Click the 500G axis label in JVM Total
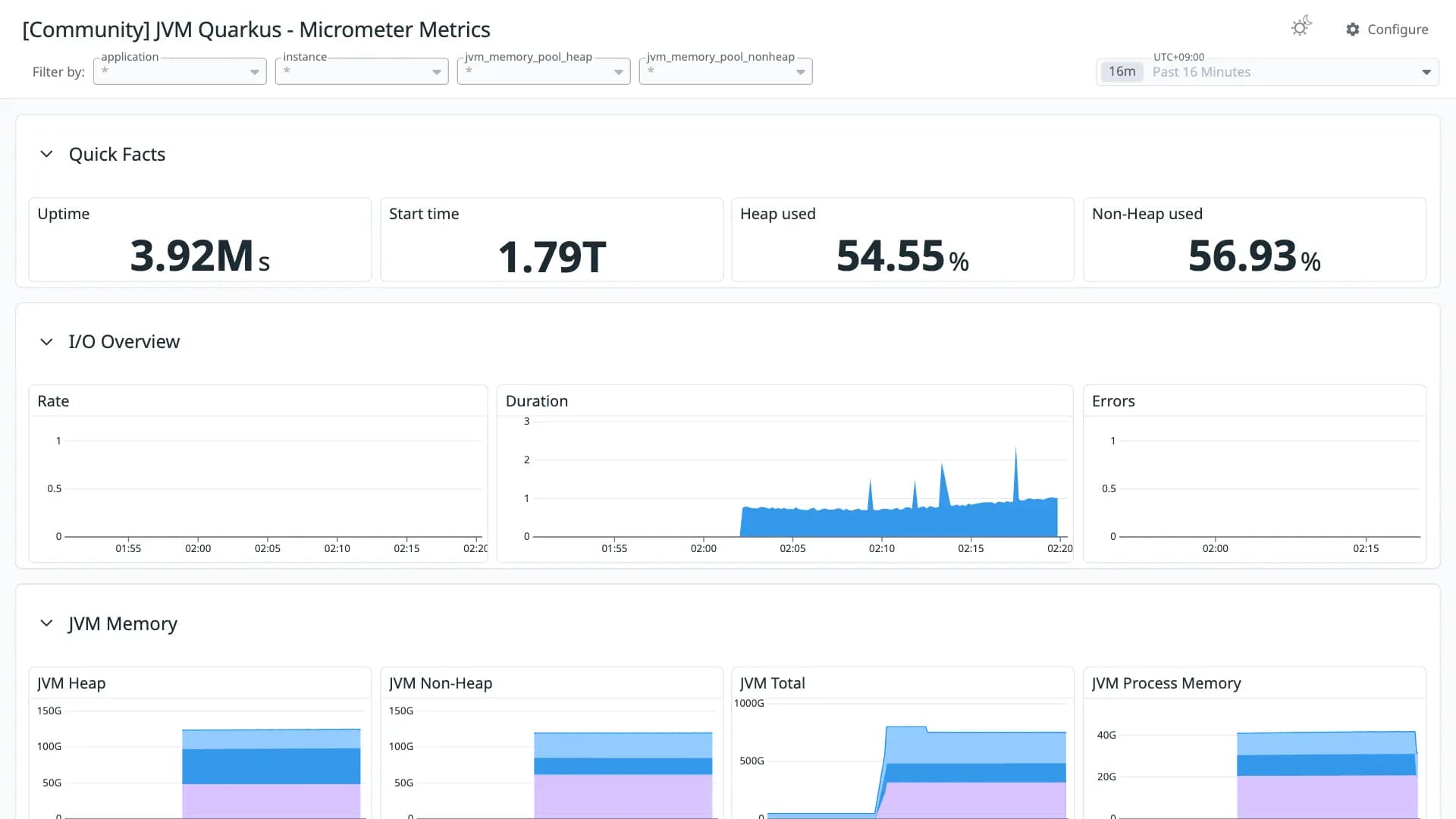This screenshot has height=819, width=1456. 752,761
